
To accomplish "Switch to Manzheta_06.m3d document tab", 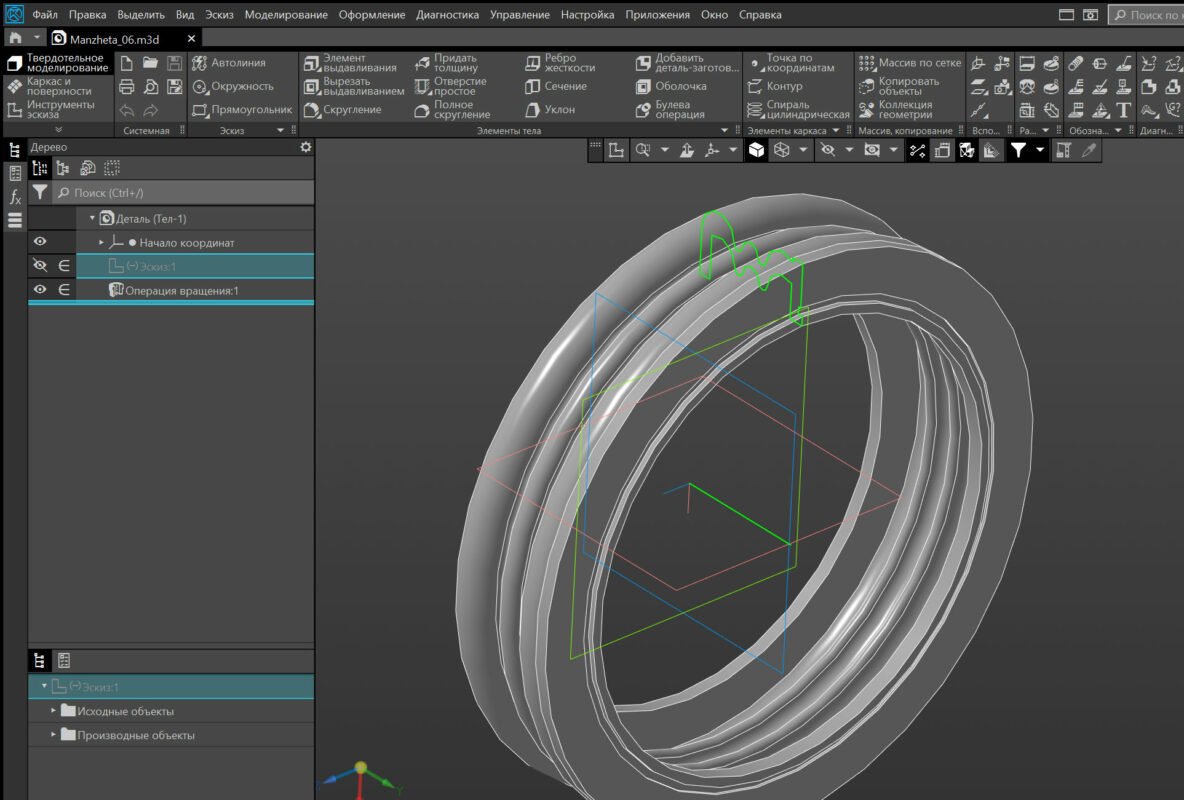I will point(115,39).
